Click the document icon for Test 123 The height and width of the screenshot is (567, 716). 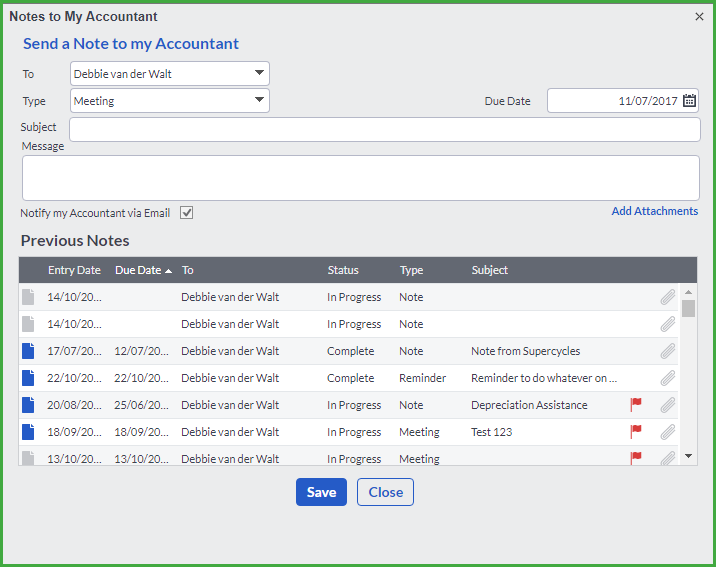[x=28, y=431]
